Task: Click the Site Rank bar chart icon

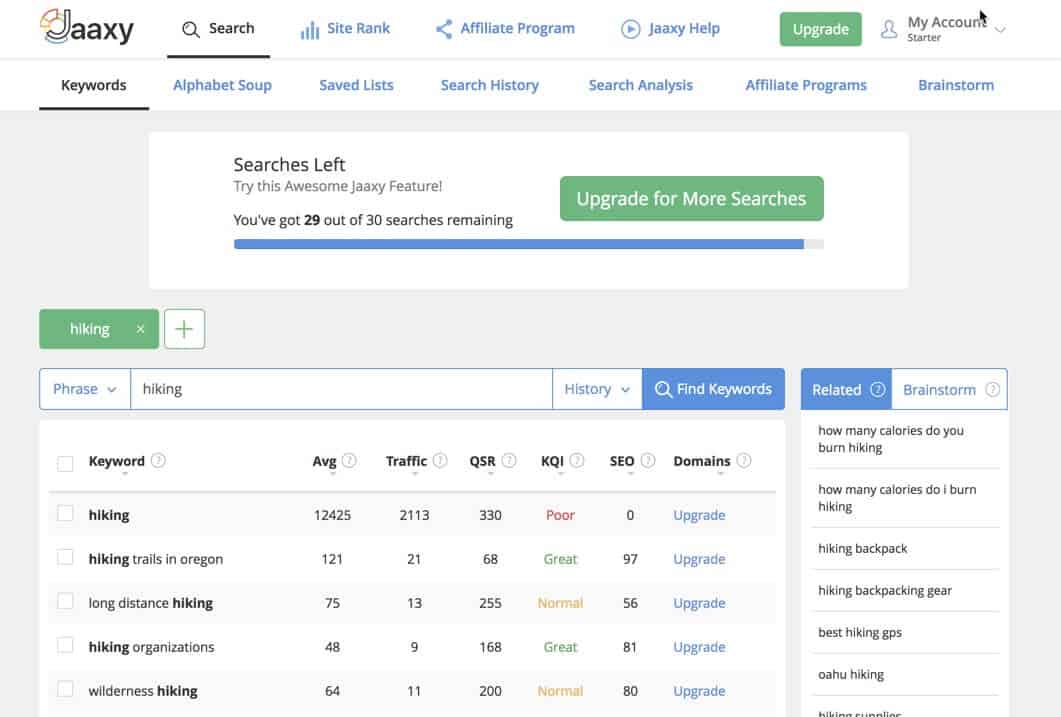Action: pos(309,30)
